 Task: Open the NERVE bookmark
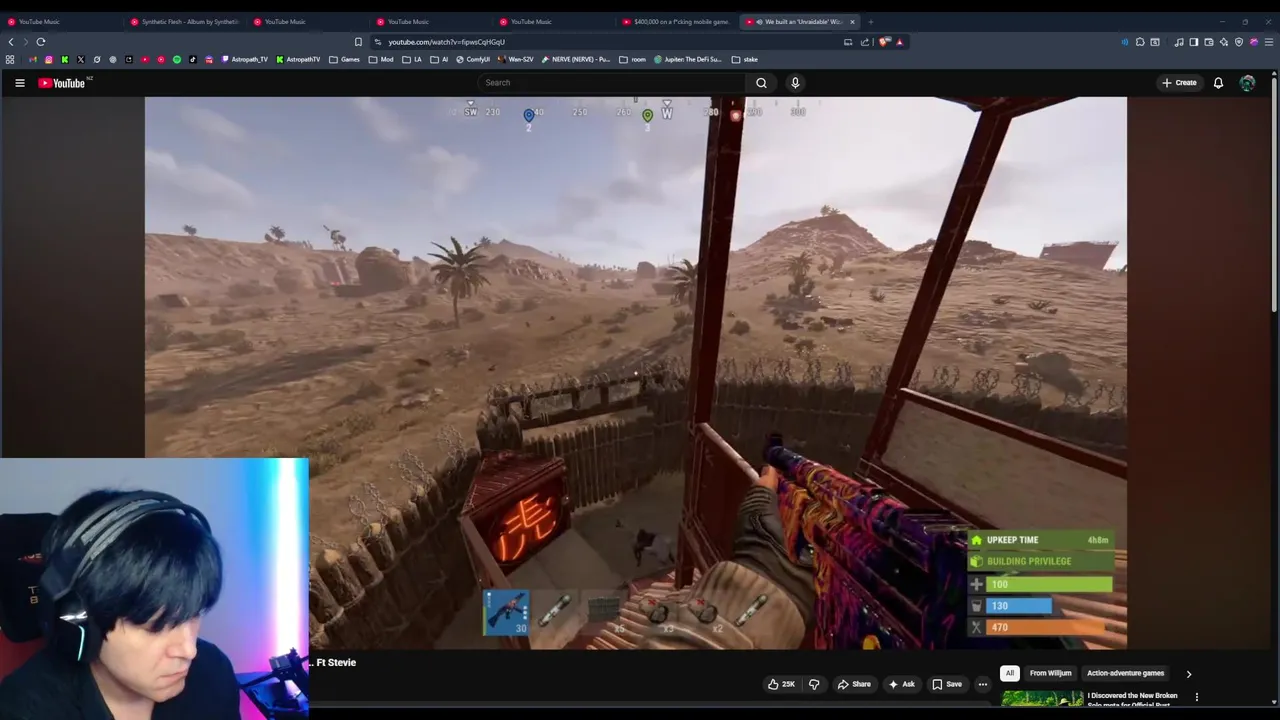(575, 59)
